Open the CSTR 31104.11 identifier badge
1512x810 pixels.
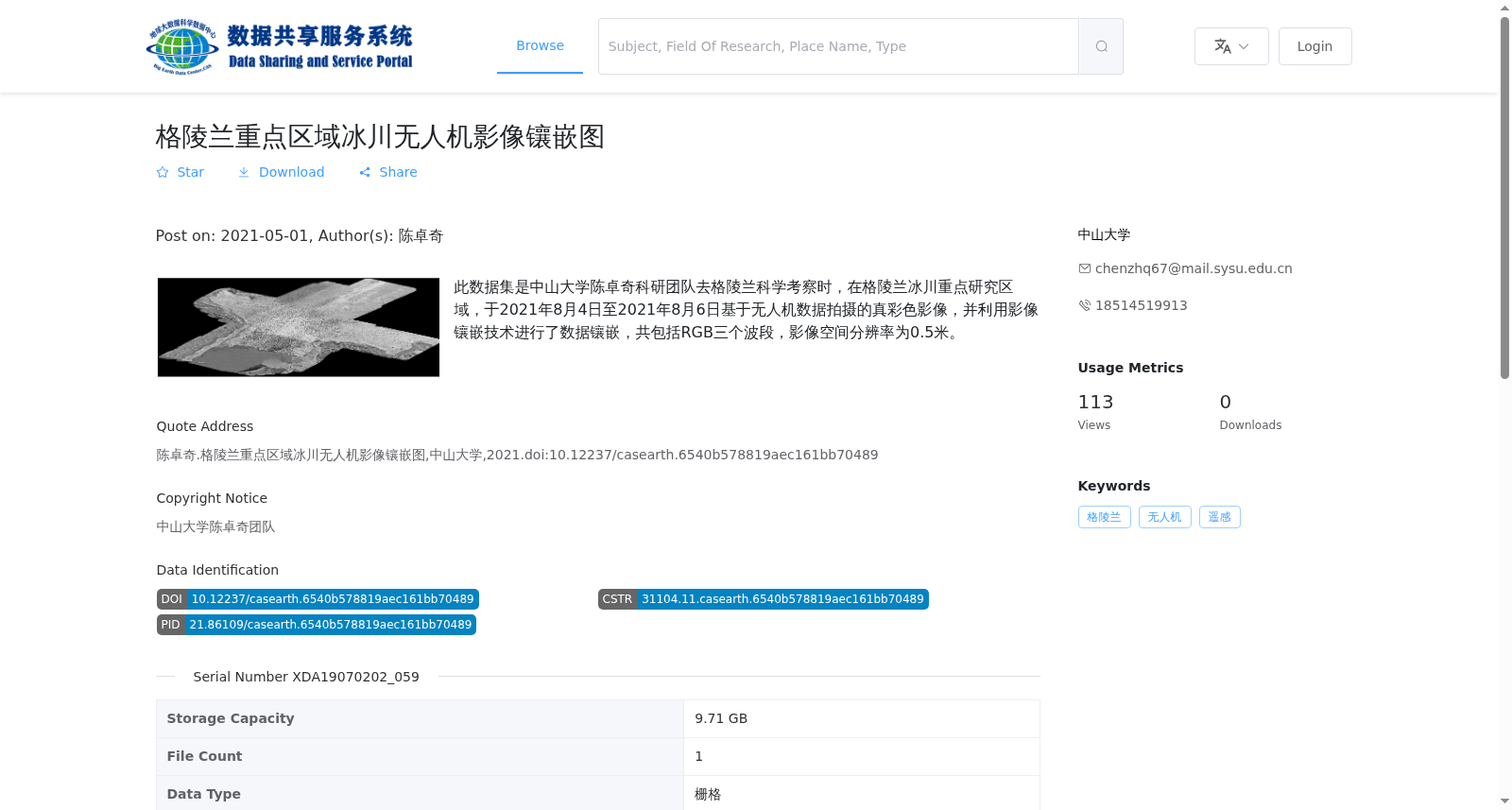tap(763, 599)
